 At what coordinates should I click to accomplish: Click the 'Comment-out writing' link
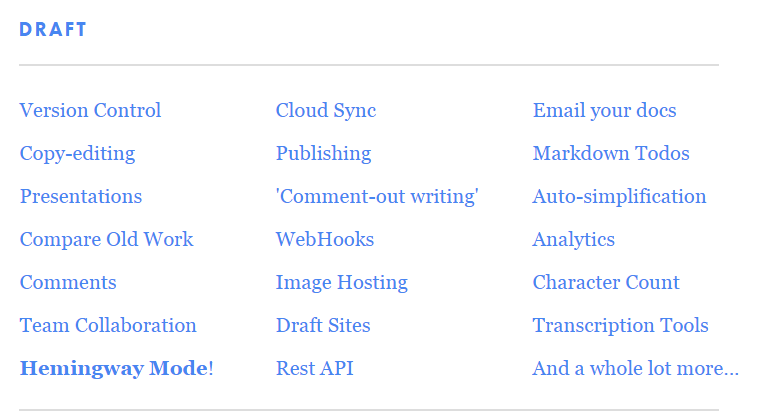(x=377, y=197)
